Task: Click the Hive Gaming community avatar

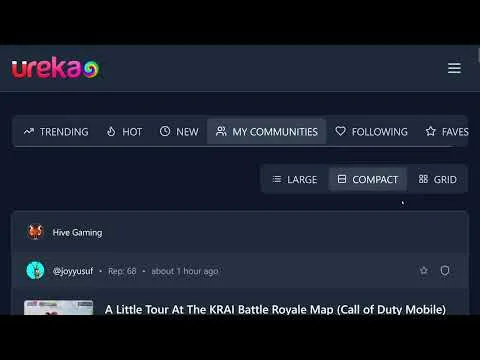Action: [x=35, y=232]
